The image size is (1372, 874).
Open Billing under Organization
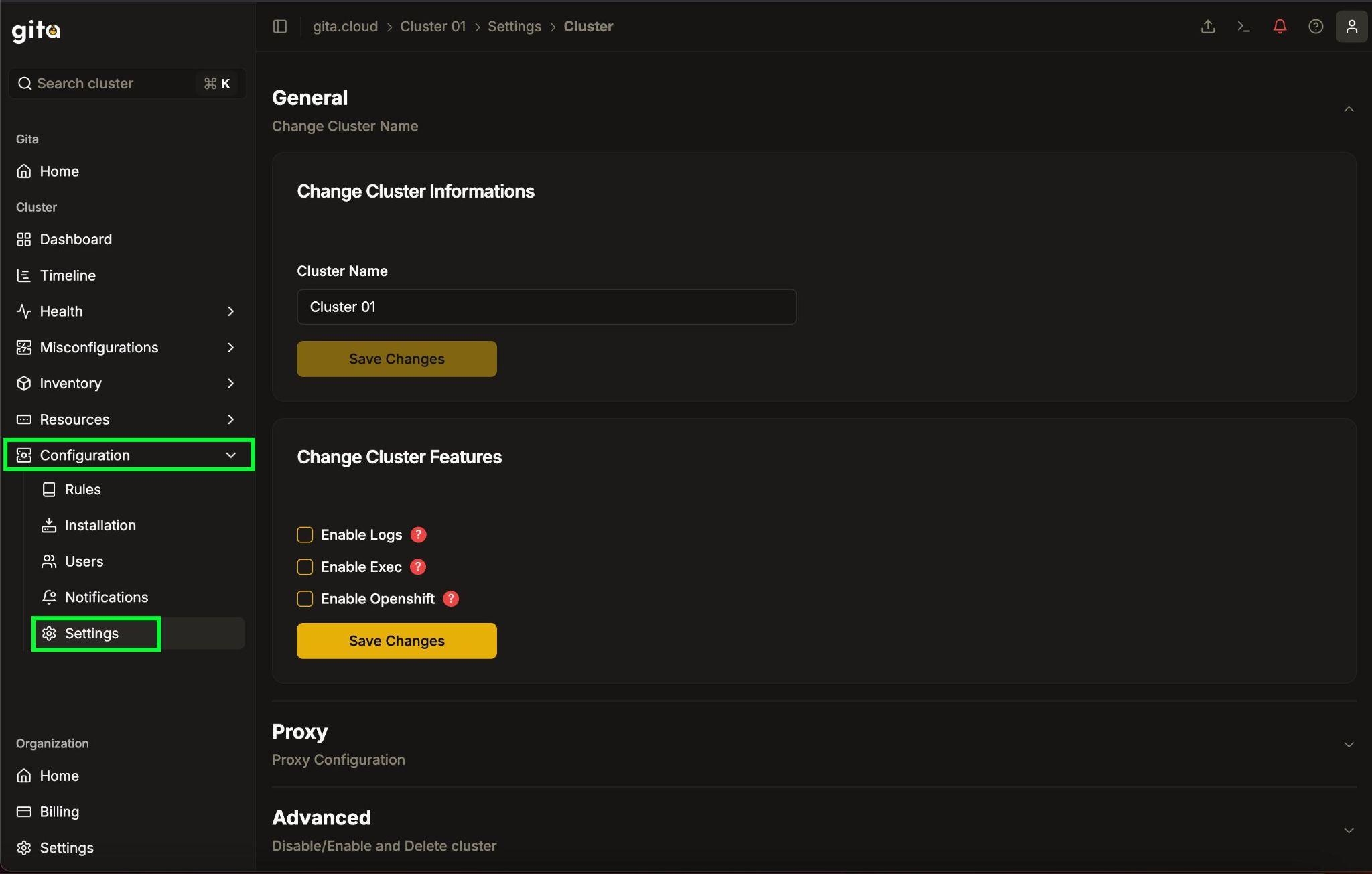(127, 812)
